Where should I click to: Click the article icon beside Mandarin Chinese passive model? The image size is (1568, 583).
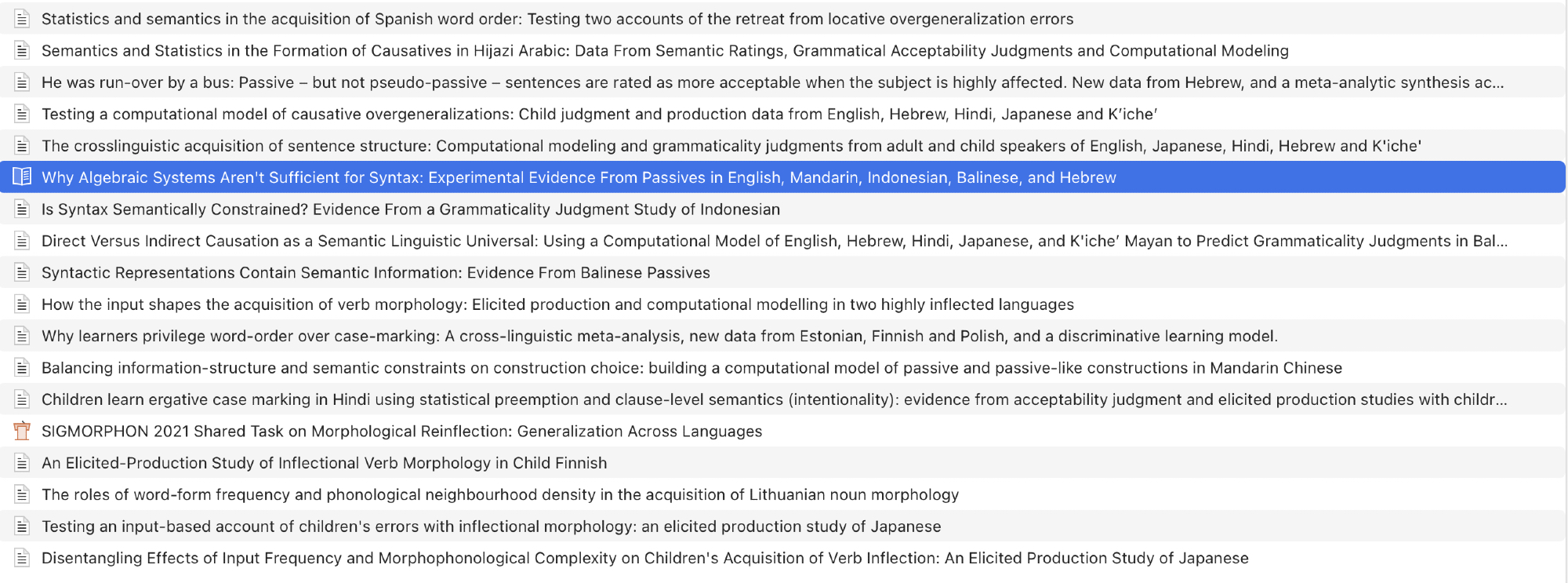[22, 368]
